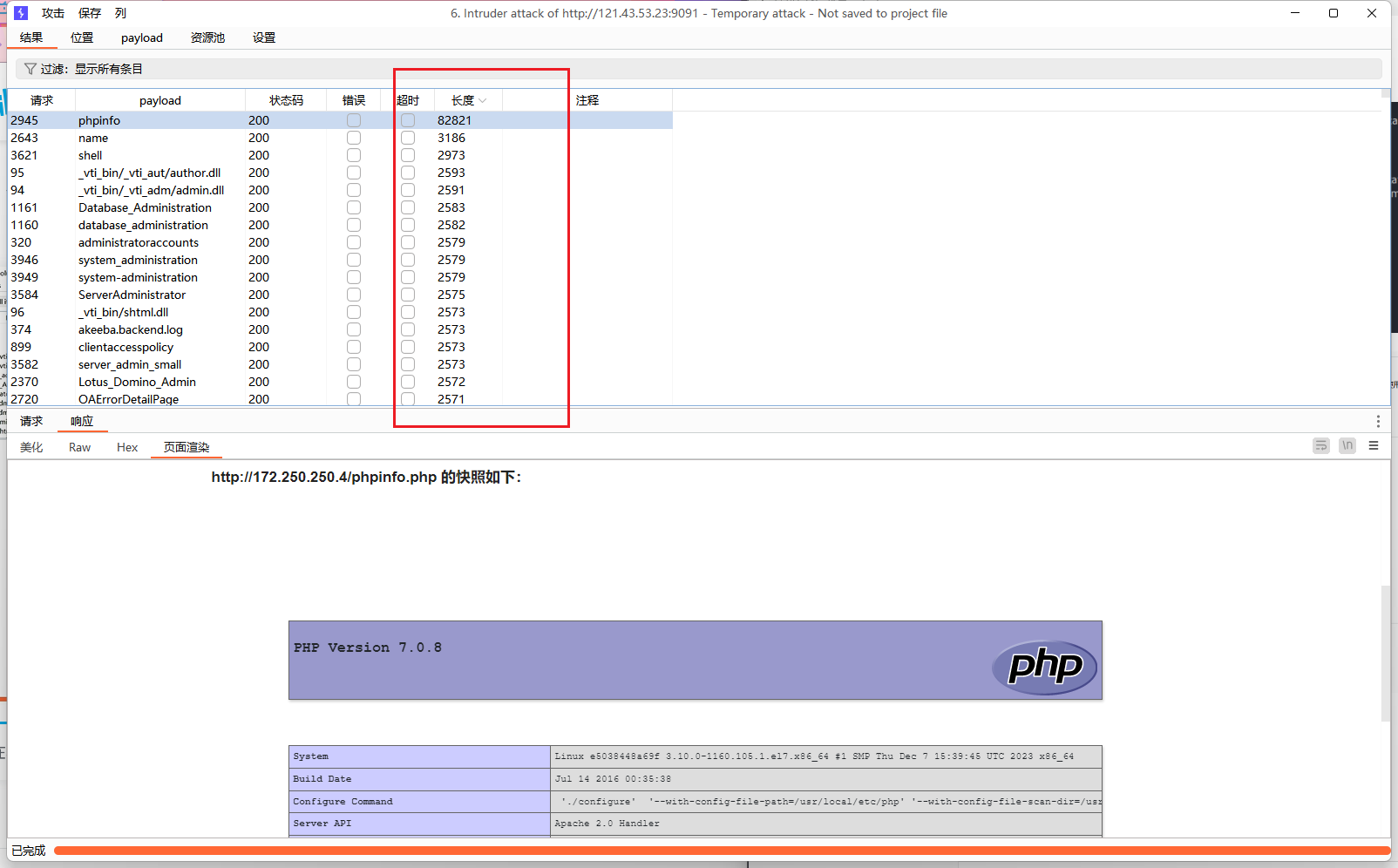Switch to the Raw response view
The image size is (1398, 868).
[x=79, y=447]
